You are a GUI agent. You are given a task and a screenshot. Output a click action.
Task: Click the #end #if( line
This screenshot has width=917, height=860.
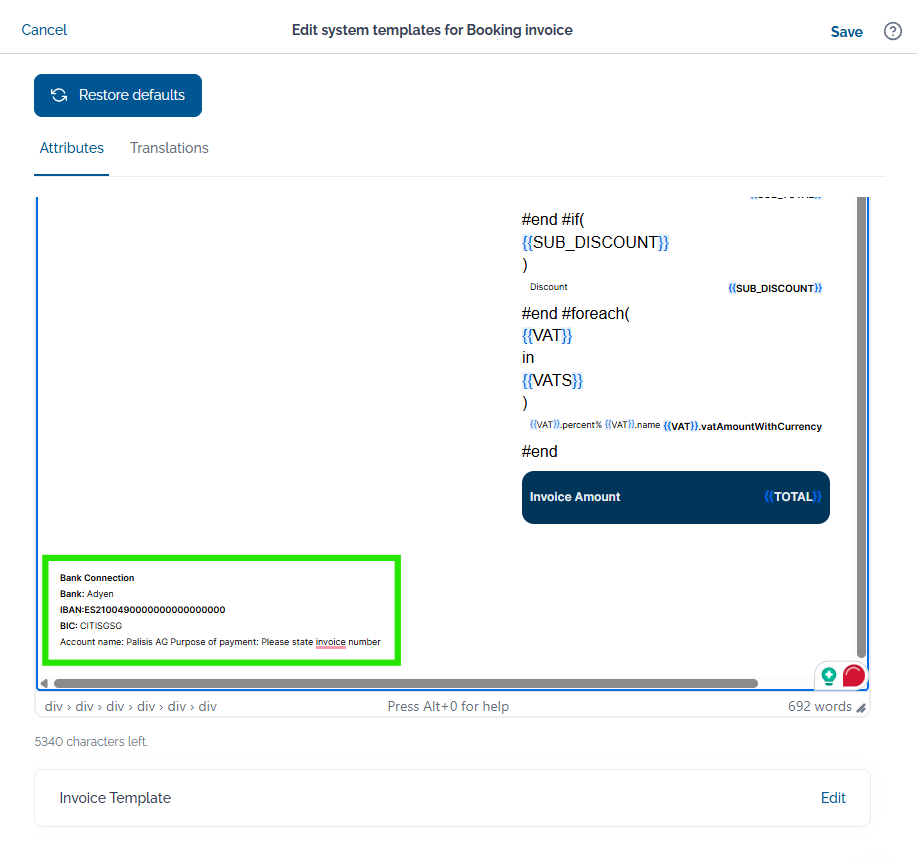[553, 219]
